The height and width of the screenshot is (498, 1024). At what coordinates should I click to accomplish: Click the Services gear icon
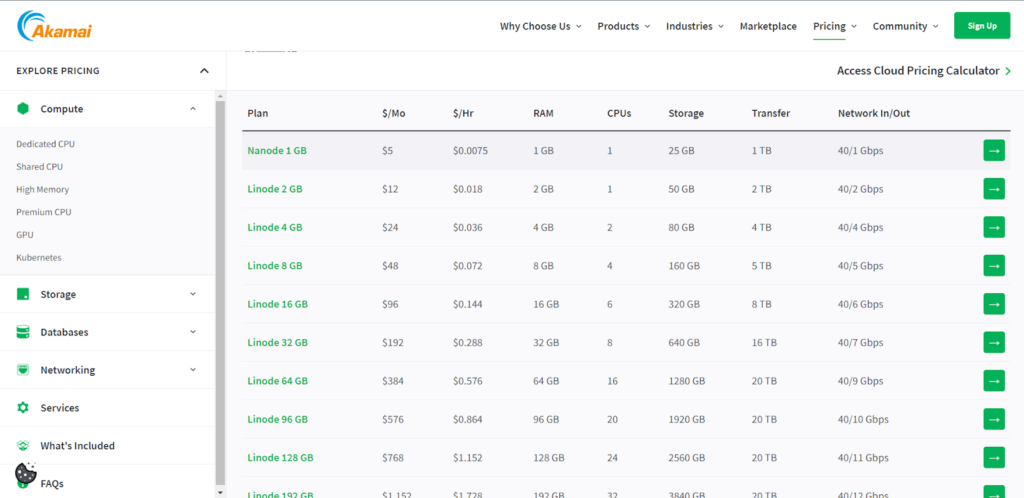[23, 408]
